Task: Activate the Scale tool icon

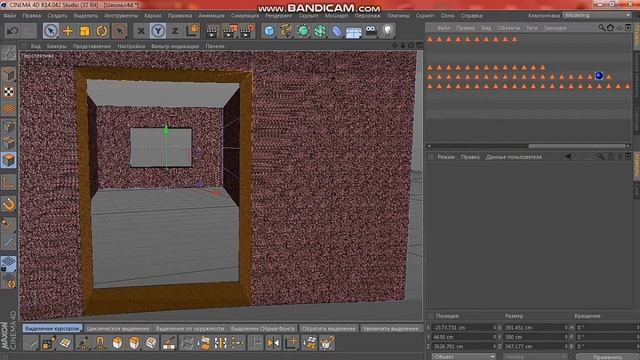Action: pos(84,31)
